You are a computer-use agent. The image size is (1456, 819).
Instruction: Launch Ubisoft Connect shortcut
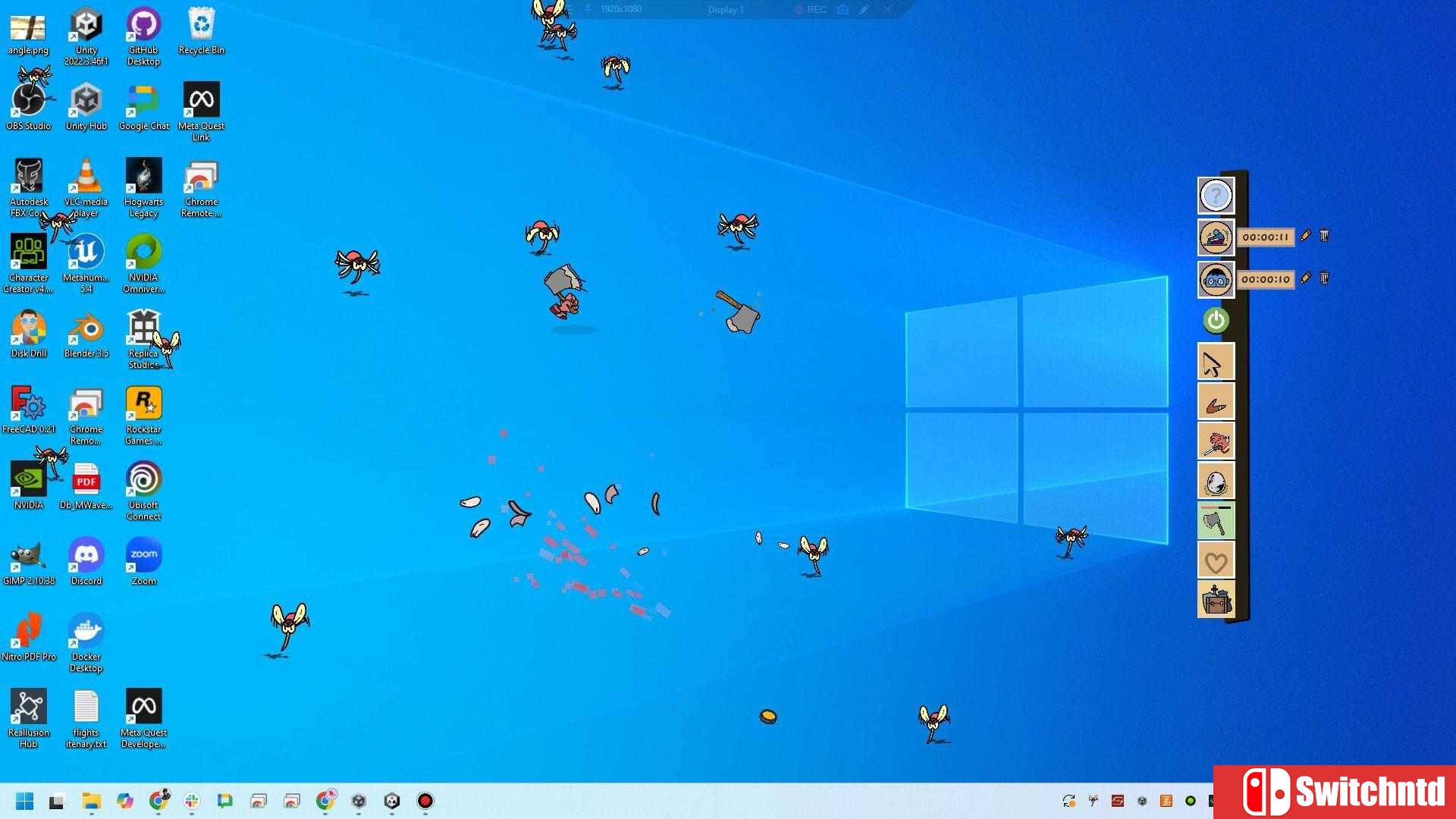(x=143, y=491)
